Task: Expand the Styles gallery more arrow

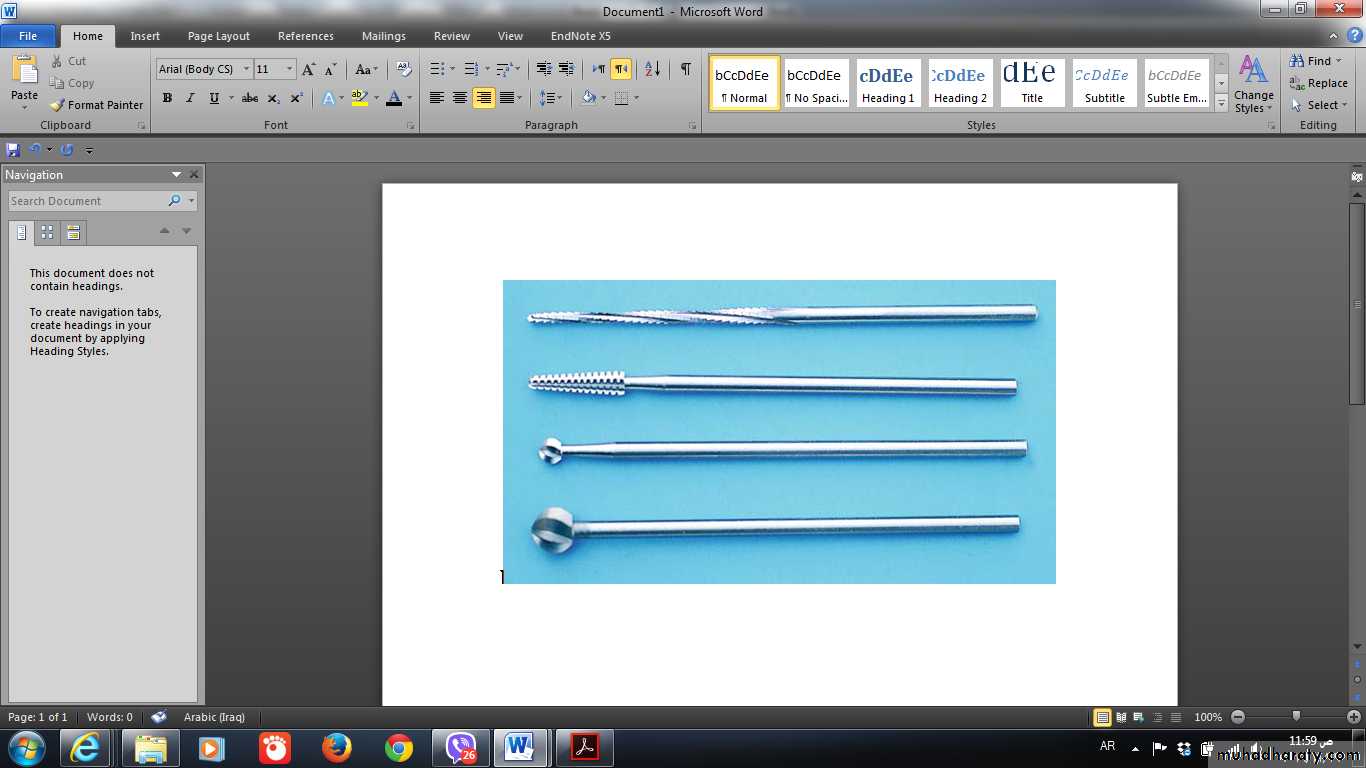Action: [1221, 102]
